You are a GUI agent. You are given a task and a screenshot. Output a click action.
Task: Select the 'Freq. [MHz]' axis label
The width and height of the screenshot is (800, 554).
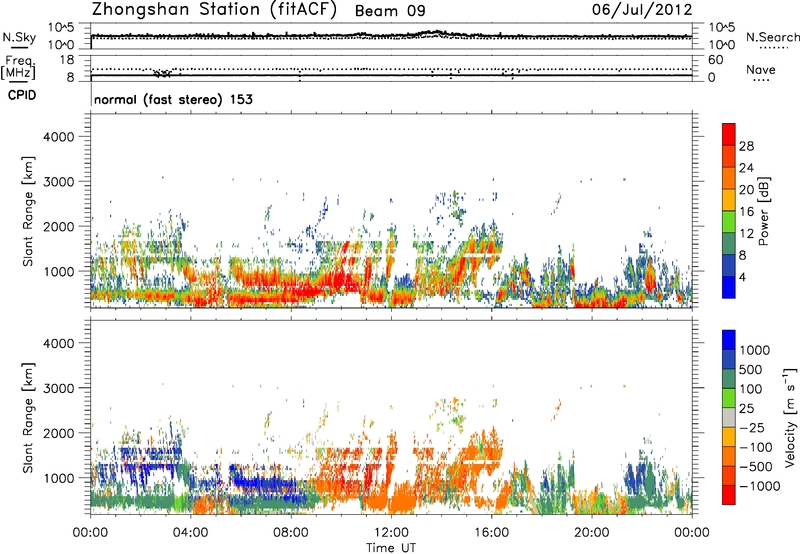pos(18,68)
